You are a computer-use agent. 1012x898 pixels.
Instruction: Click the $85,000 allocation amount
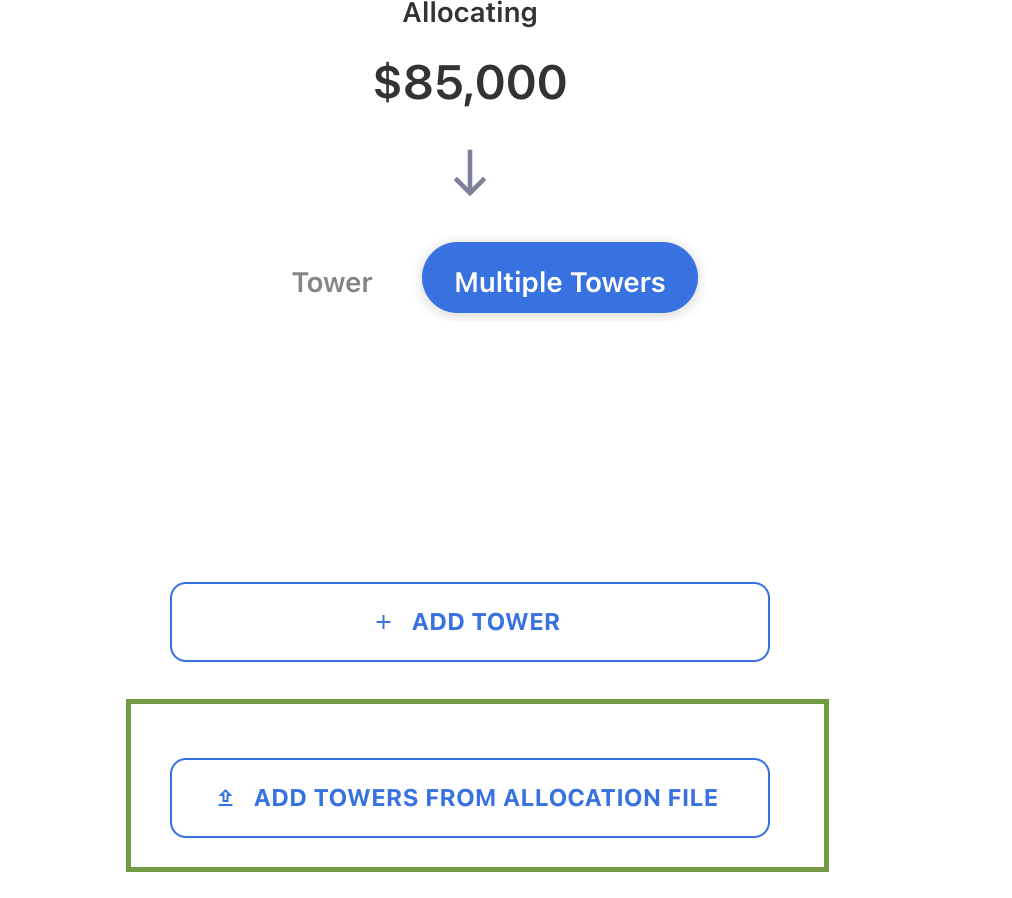(x=470, y=82)
